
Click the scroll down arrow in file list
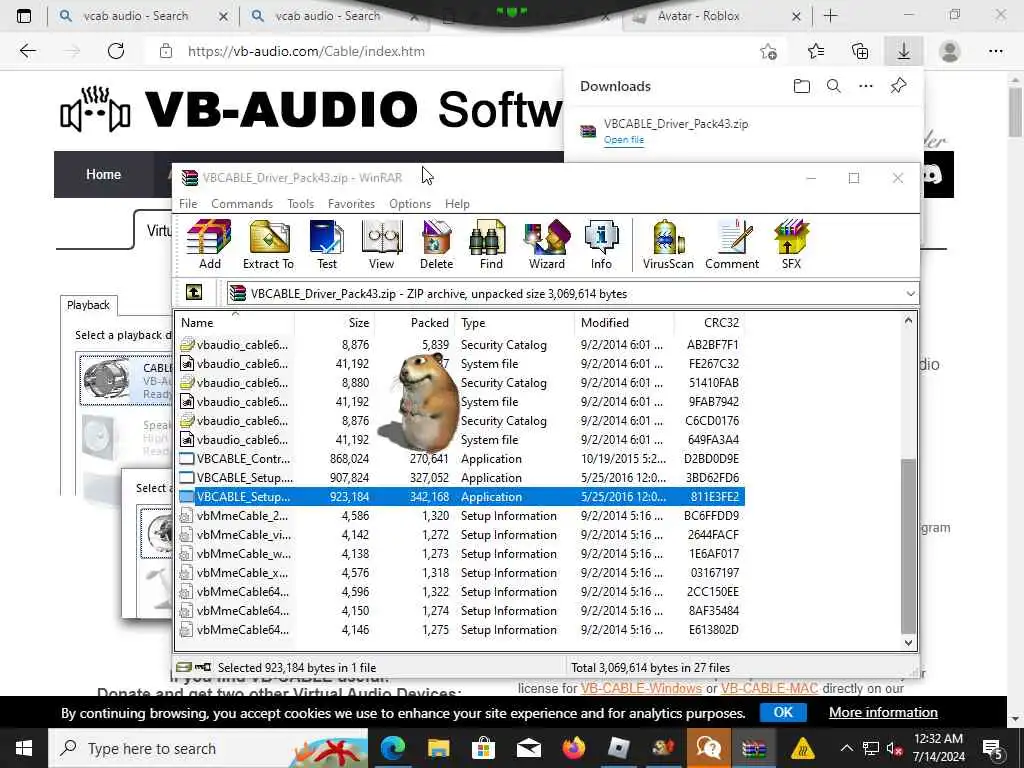pyautogui.click(x=908, y=643)
